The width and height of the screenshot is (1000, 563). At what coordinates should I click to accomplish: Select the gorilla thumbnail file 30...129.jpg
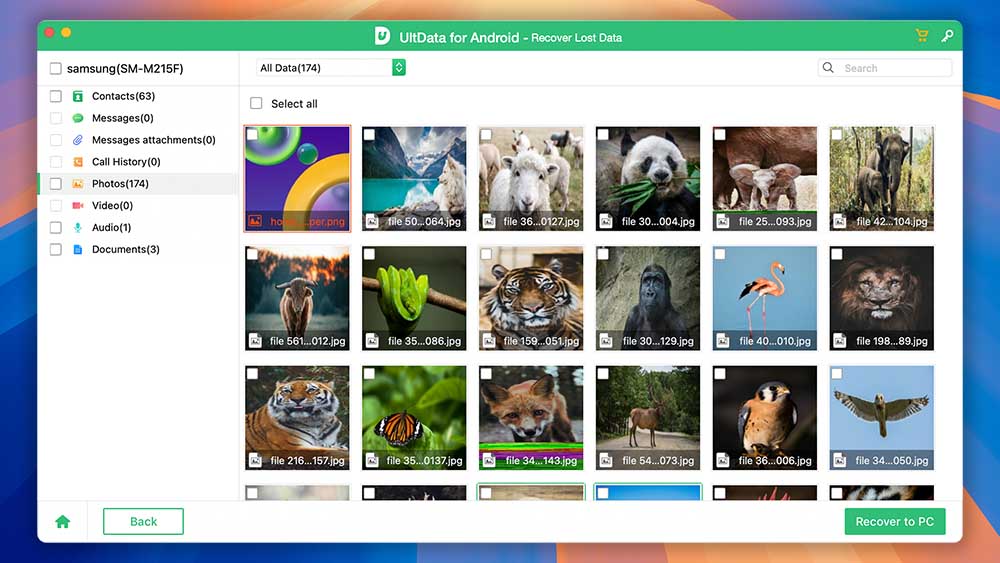pos(648,298)
